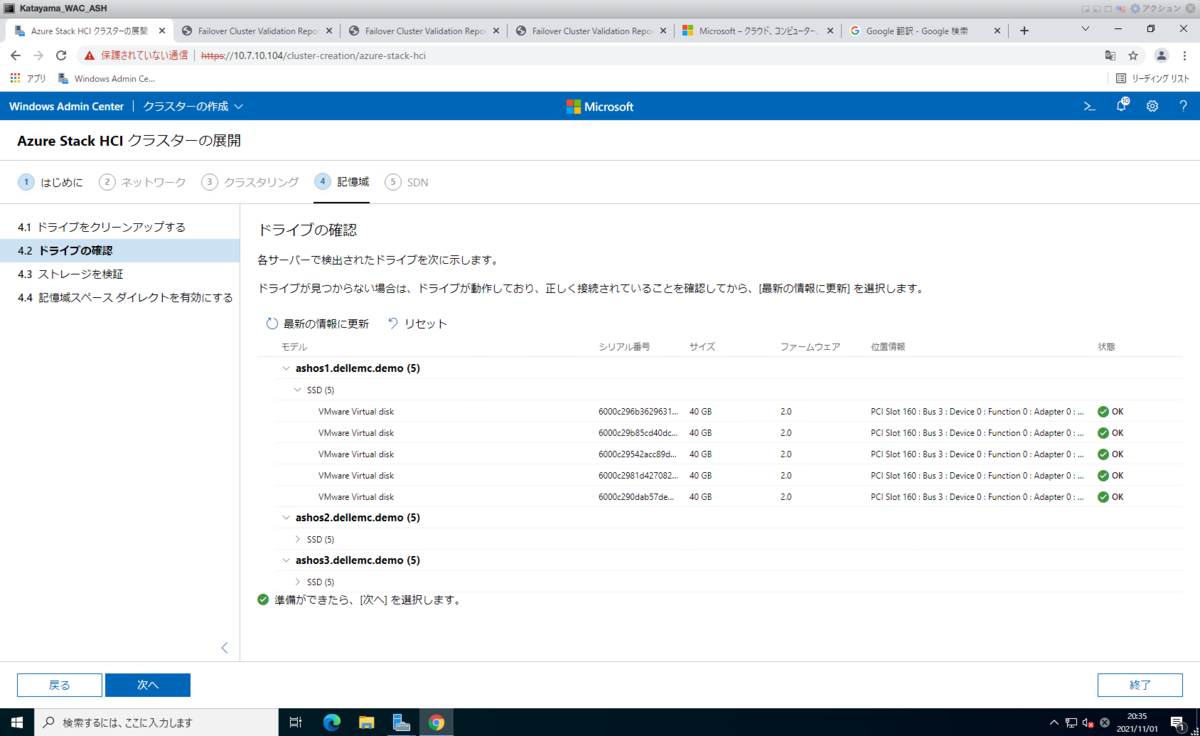Viewport: 1200px width, 736px height.
Task: Select 4.2 ドライブの確認 step
Action: tap(120, 250)
